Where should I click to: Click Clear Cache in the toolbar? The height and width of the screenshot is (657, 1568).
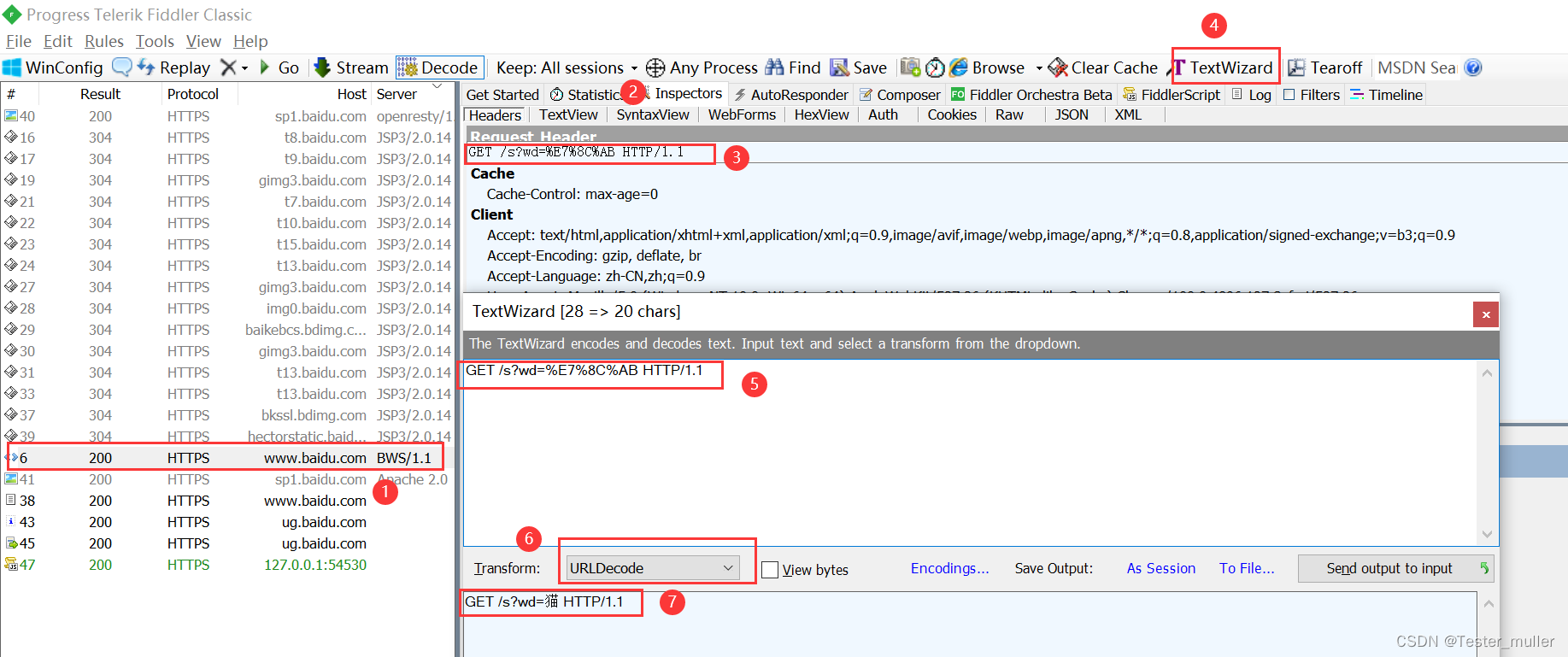(x=1102, y=67)
